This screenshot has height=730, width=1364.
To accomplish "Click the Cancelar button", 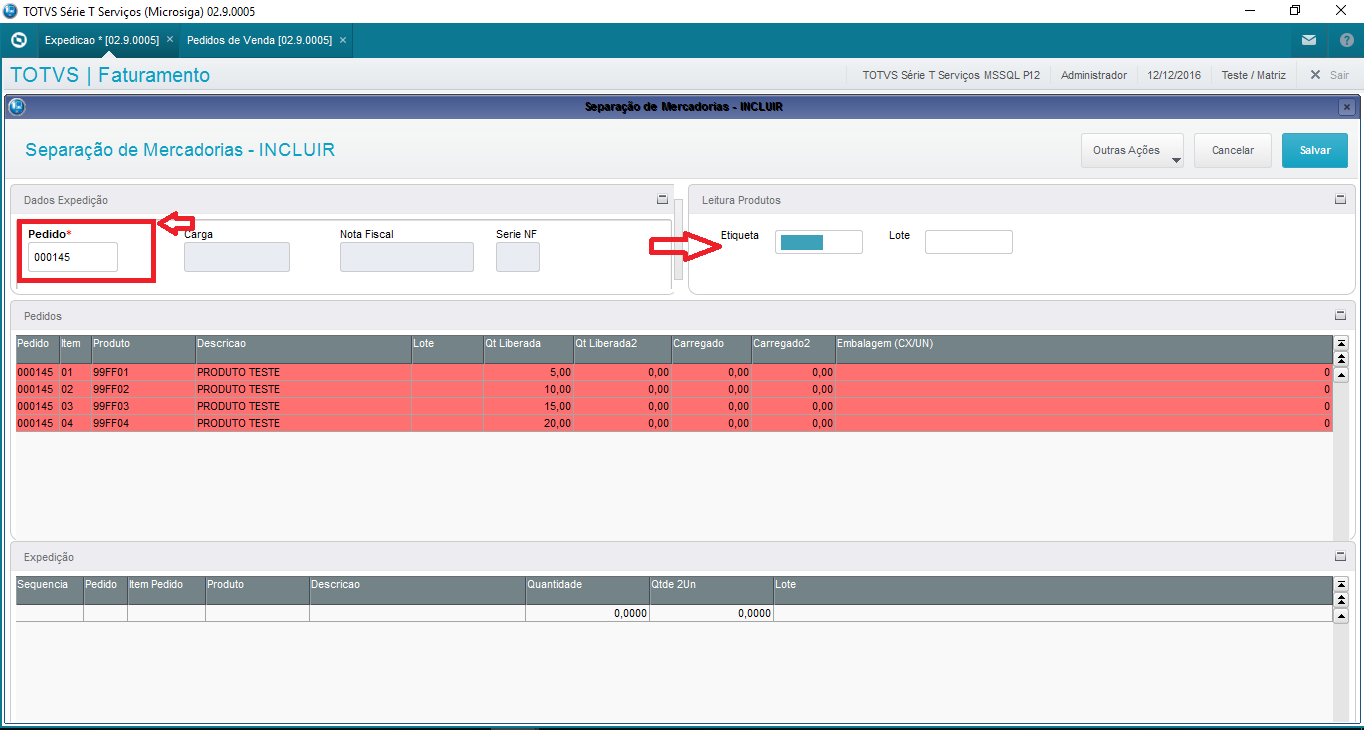I will click(1232, 151).
